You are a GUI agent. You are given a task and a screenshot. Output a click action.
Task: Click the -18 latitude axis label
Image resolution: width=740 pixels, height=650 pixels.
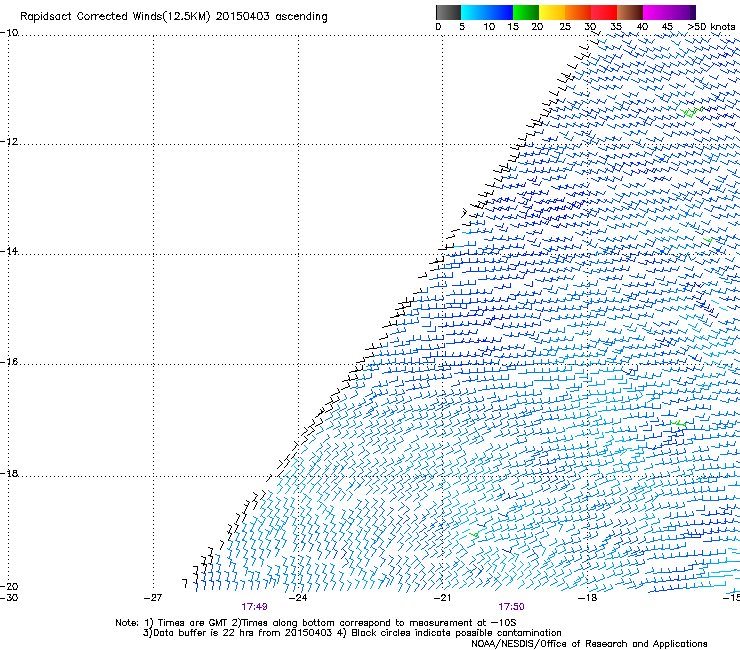pyautogui.click(x=9, y=473)
